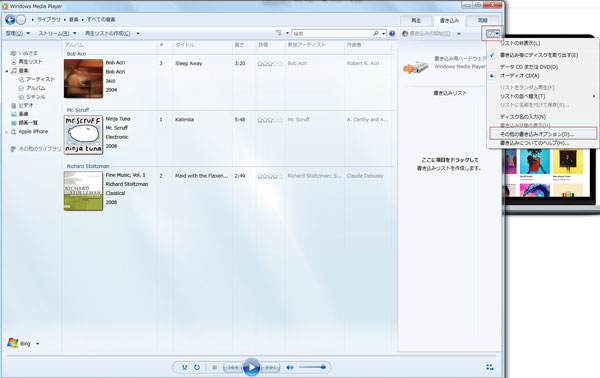
Task: Open 書き込みについてのヘルプ(H)... item
Action: point(534,143)
